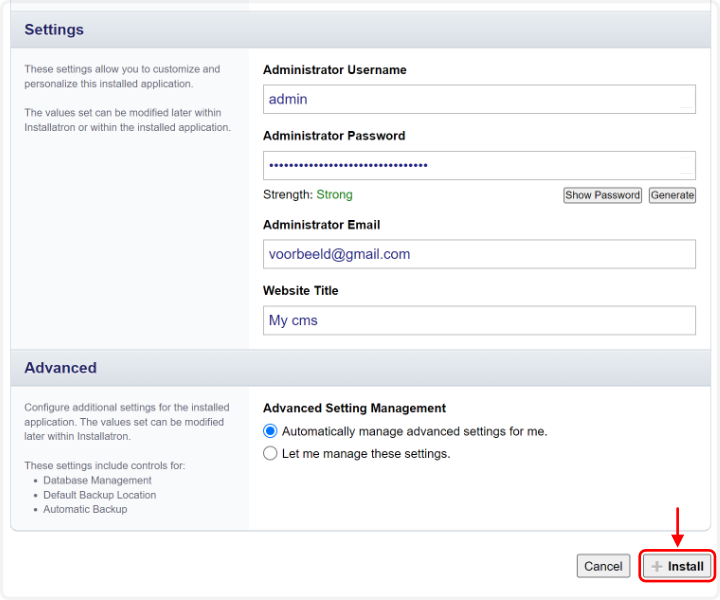Click the Database Management bullet item

97,481
